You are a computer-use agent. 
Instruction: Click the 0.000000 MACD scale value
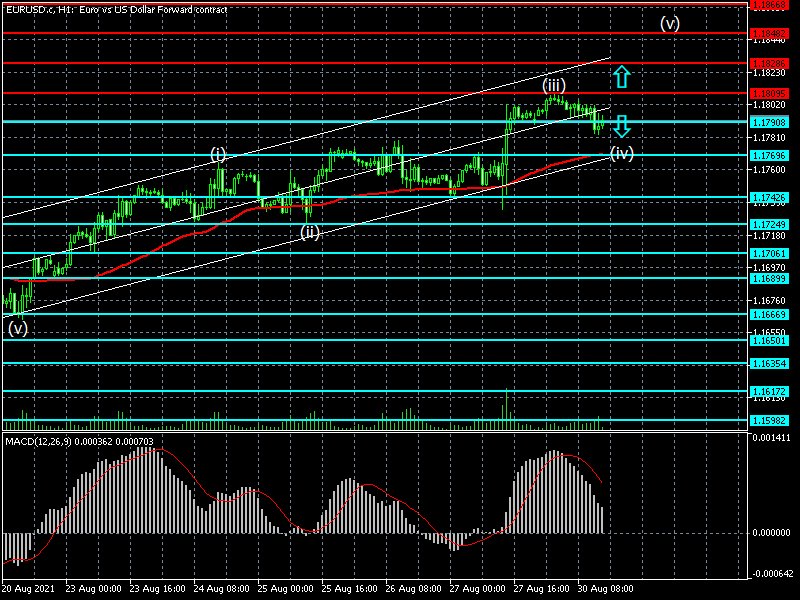coord(772,533)
